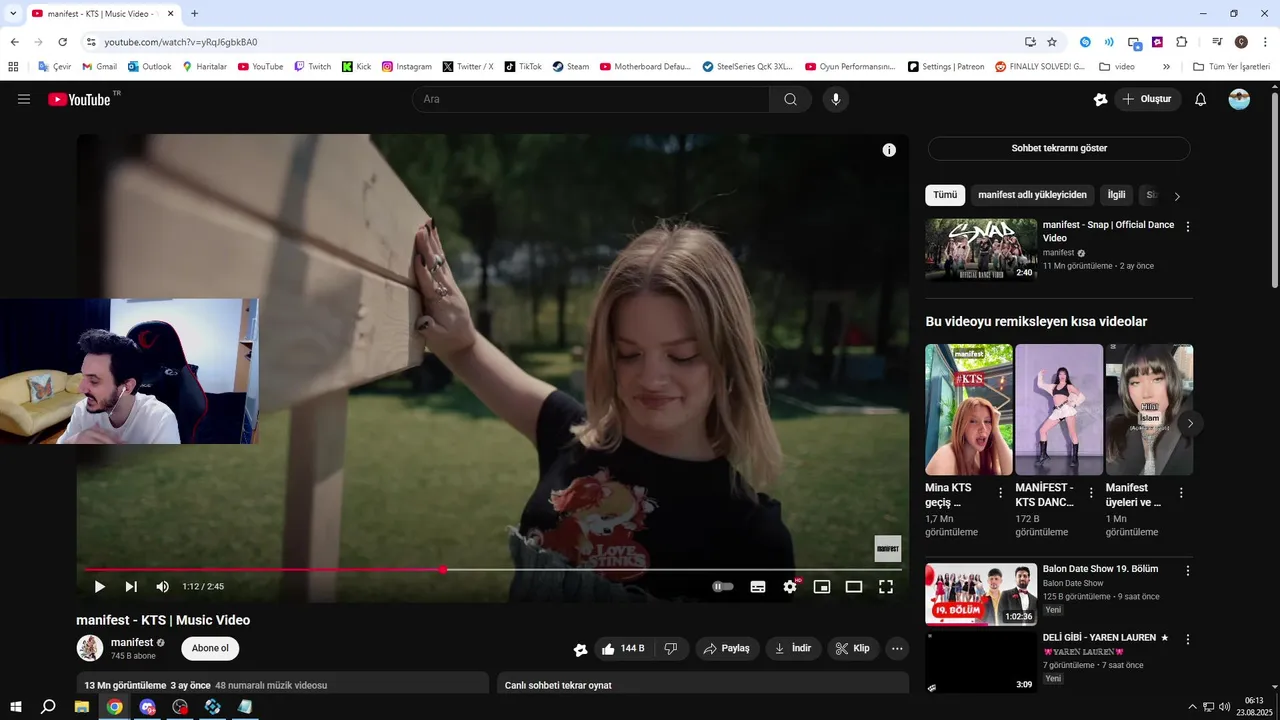The height and width of the screenshot is (720, 1280).
Task: Open the Mina KTS geçiş short
Action: [969, 409]
